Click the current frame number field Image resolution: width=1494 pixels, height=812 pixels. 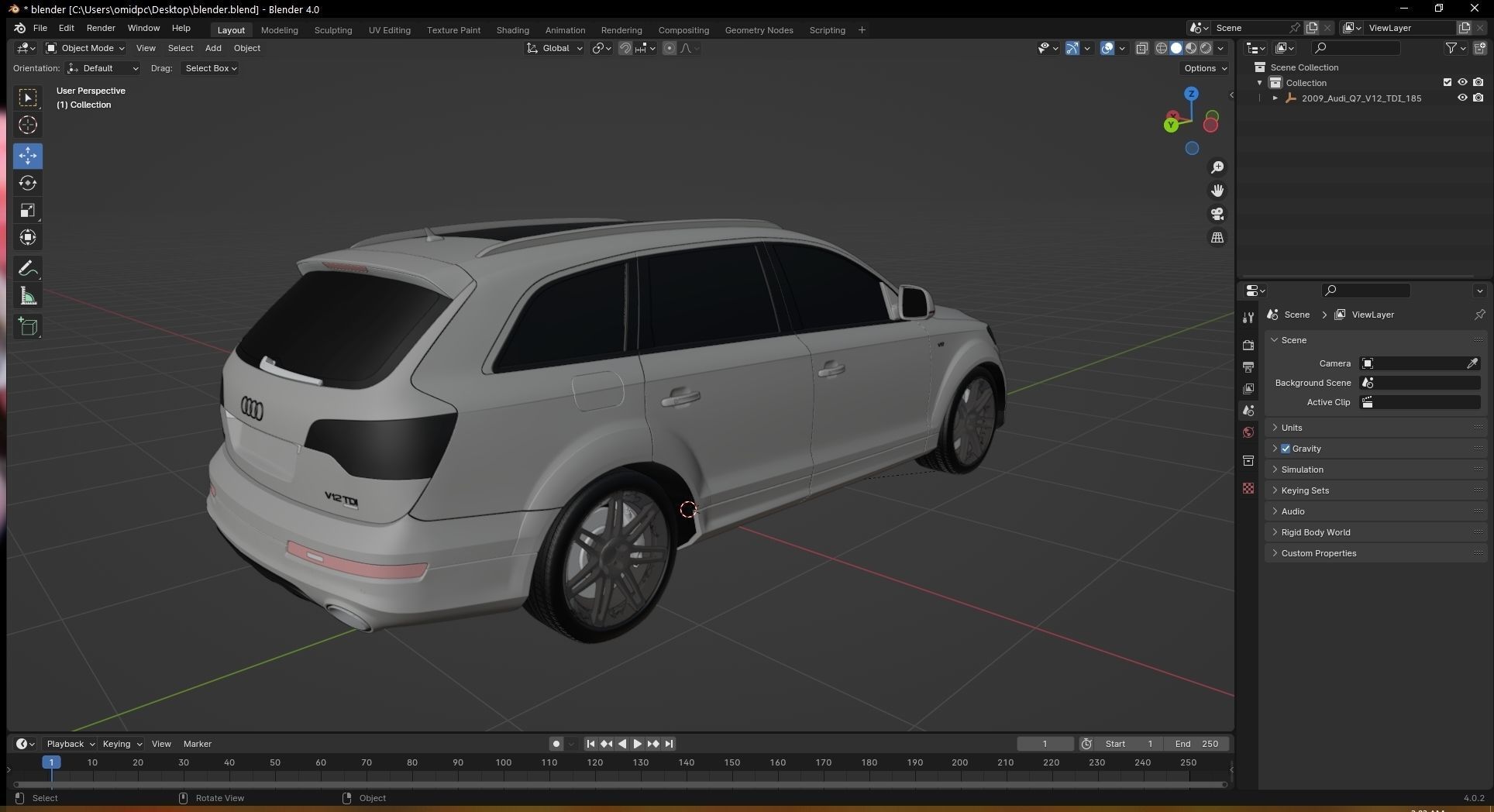(x=1045, y=744)
